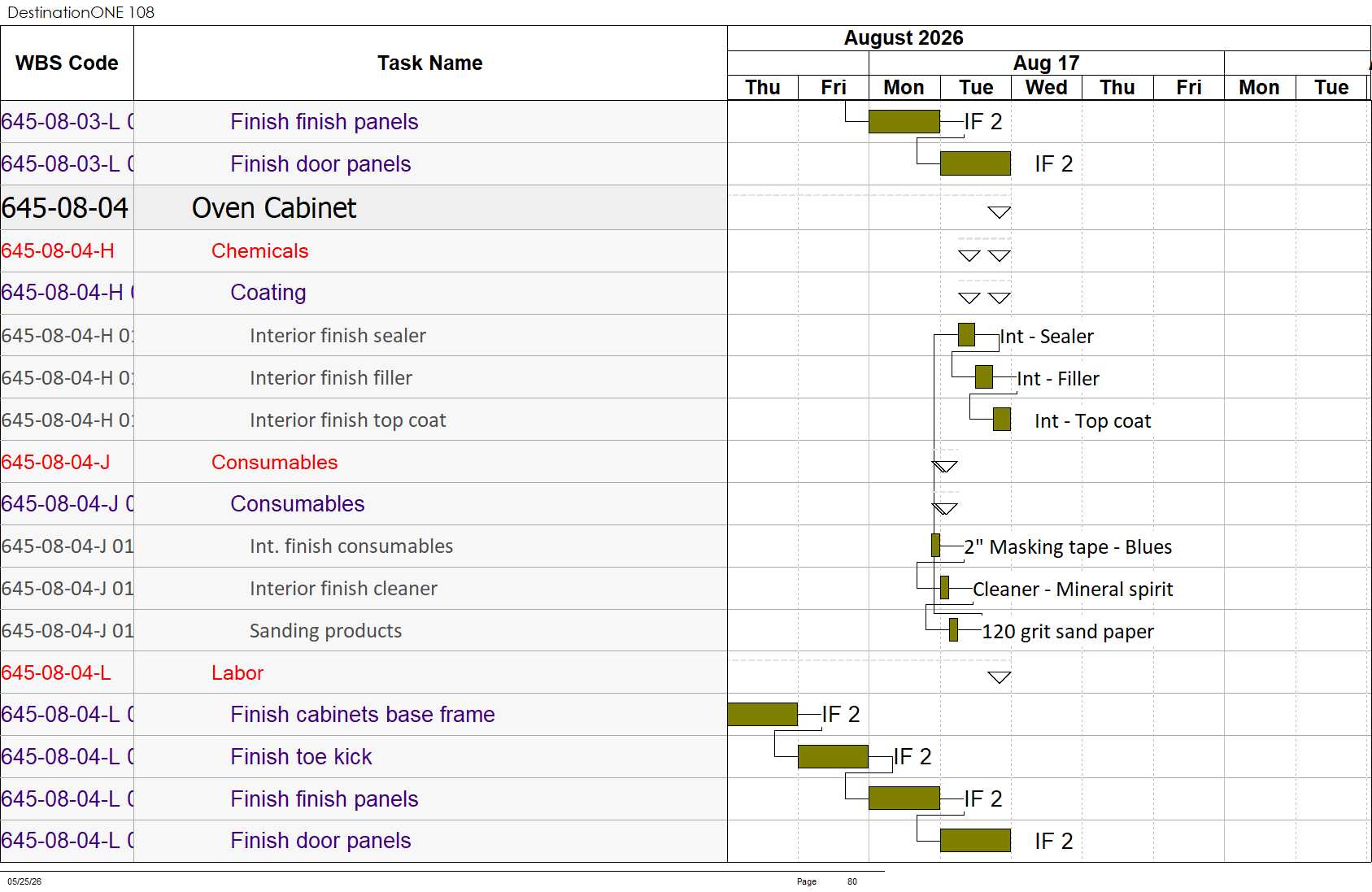The width and height of the screenshot is (1372, 892).
Task: Select the Finish cabinets base frame Gantt bar
Action: pyautogui.click(x=763, y=714)
